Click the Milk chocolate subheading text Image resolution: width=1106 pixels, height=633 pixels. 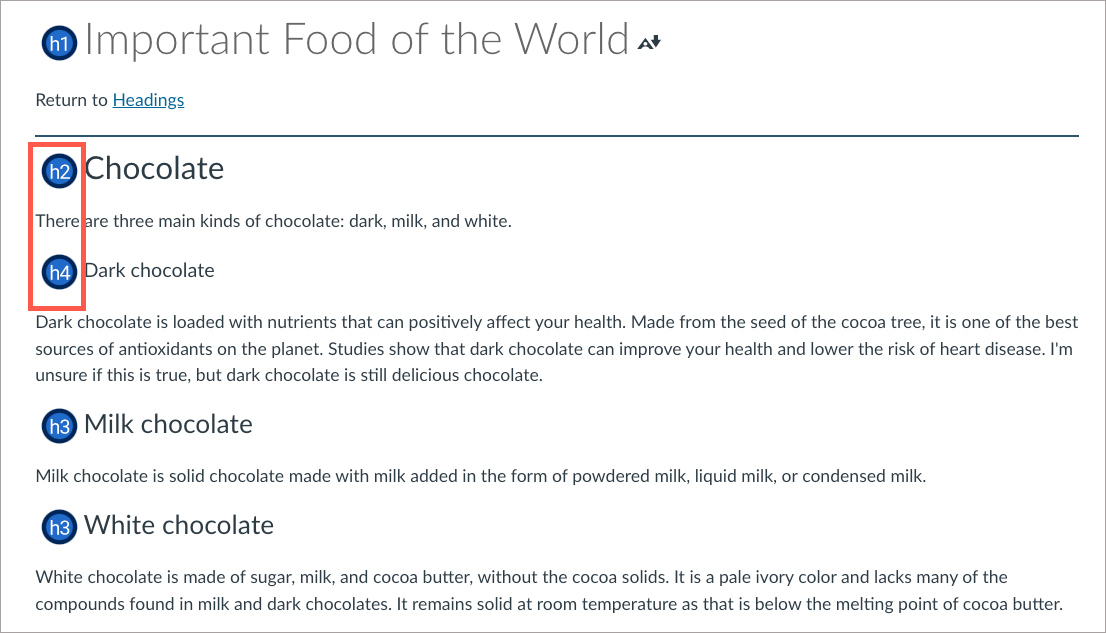168,424
